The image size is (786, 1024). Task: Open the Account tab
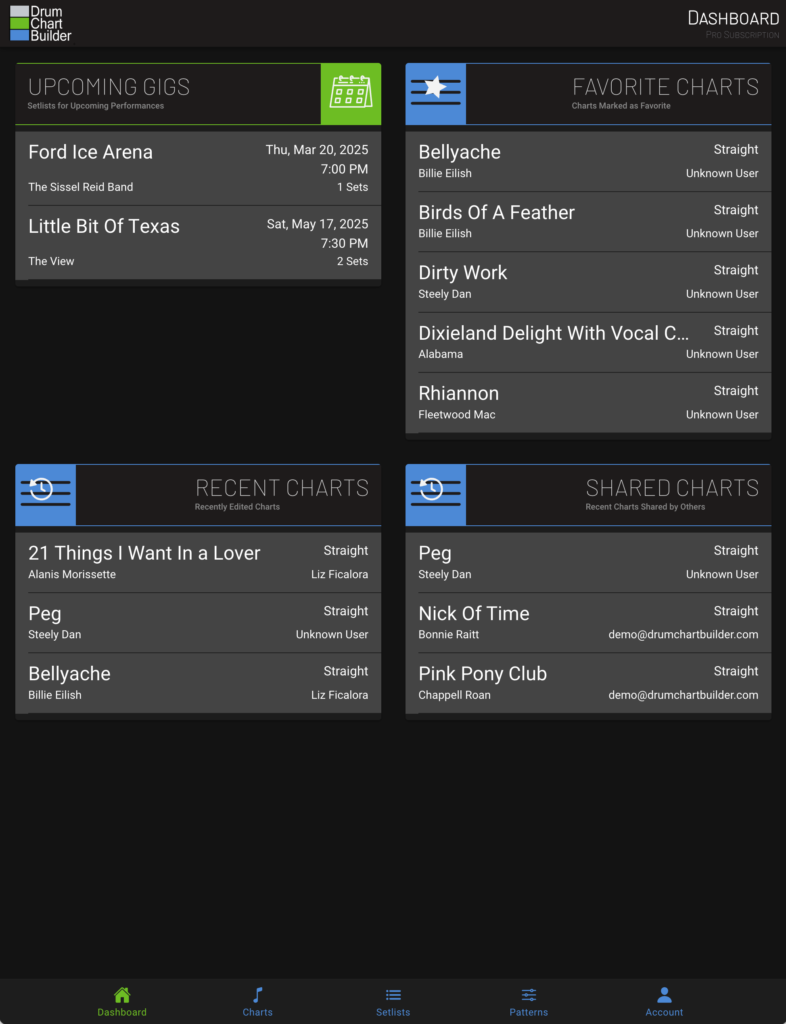point(664,1001)
